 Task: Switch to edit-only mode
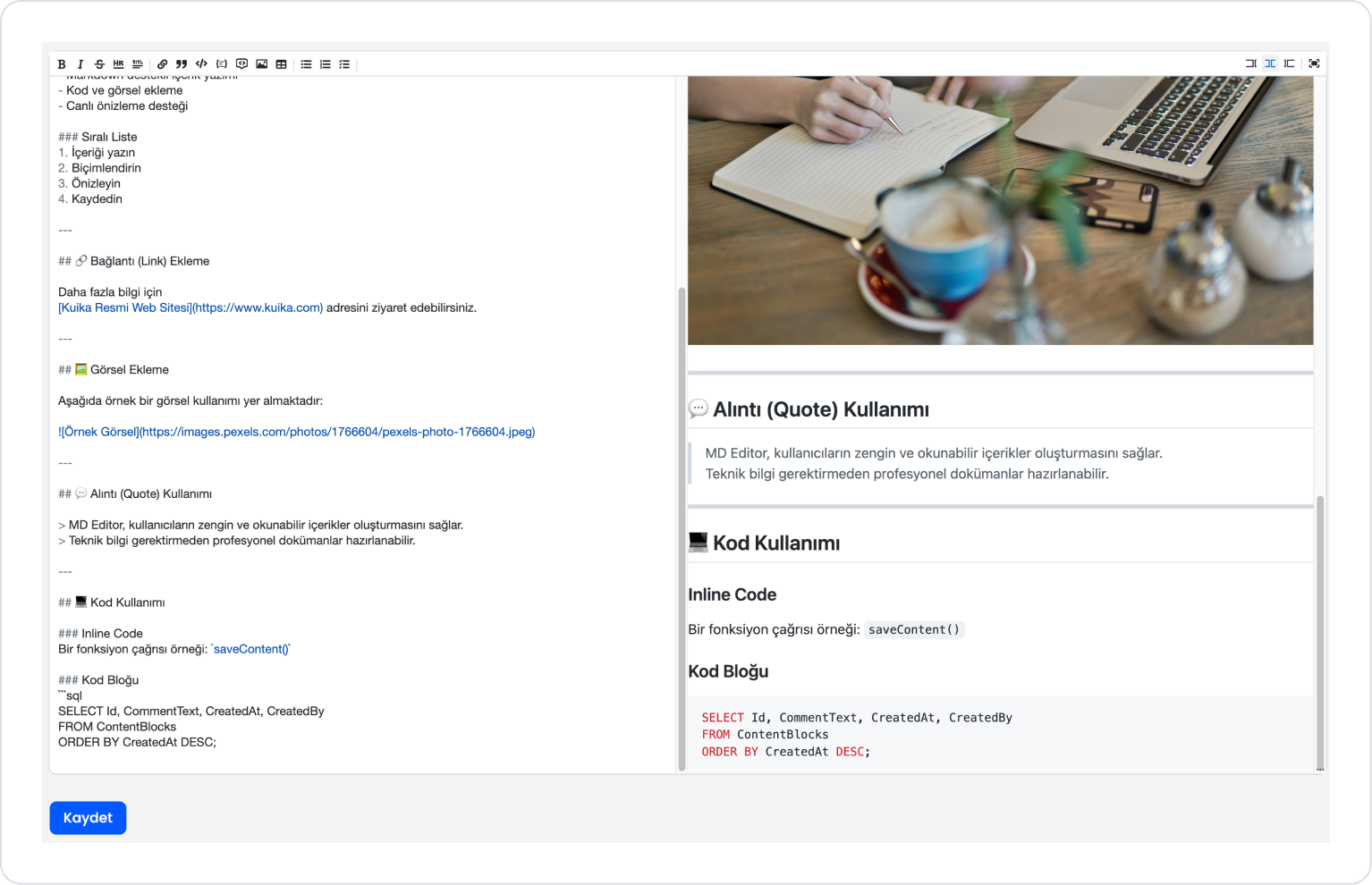(x=1250, y=63)
